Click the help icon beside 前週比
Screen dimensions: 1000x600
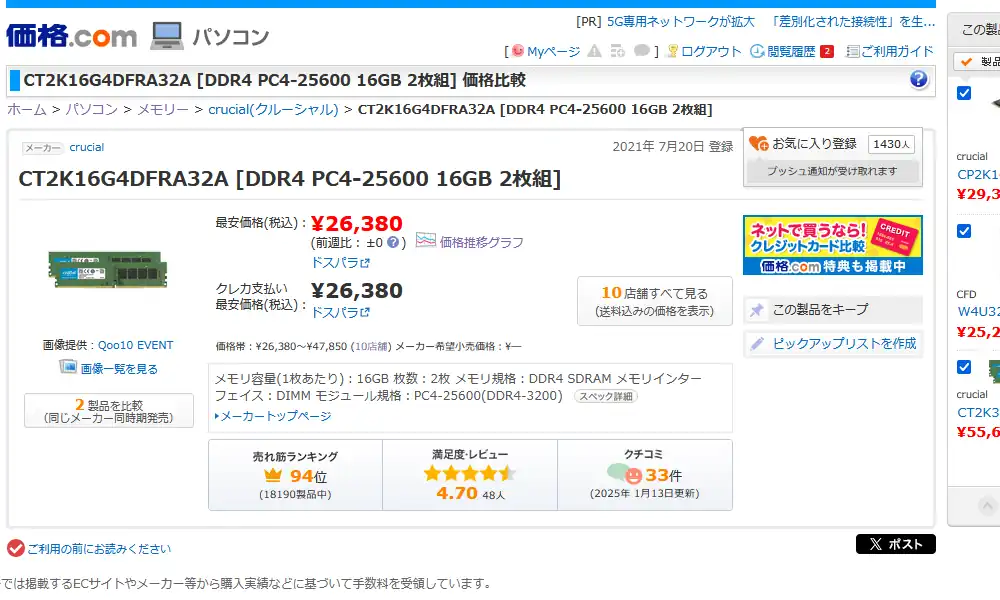pyautogui.click(x=394, y=242)
